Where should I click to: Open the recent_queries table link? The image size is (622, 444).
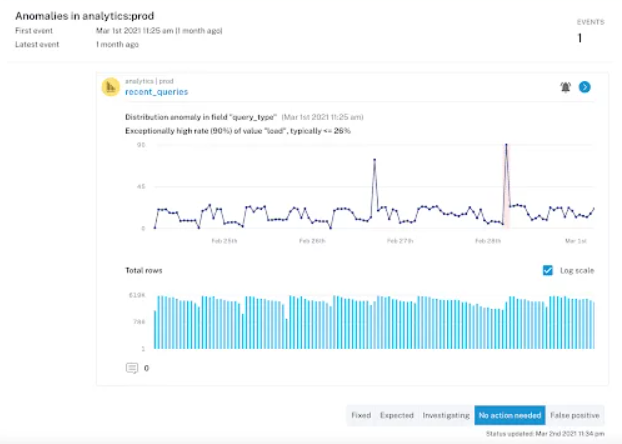point(156,92)
